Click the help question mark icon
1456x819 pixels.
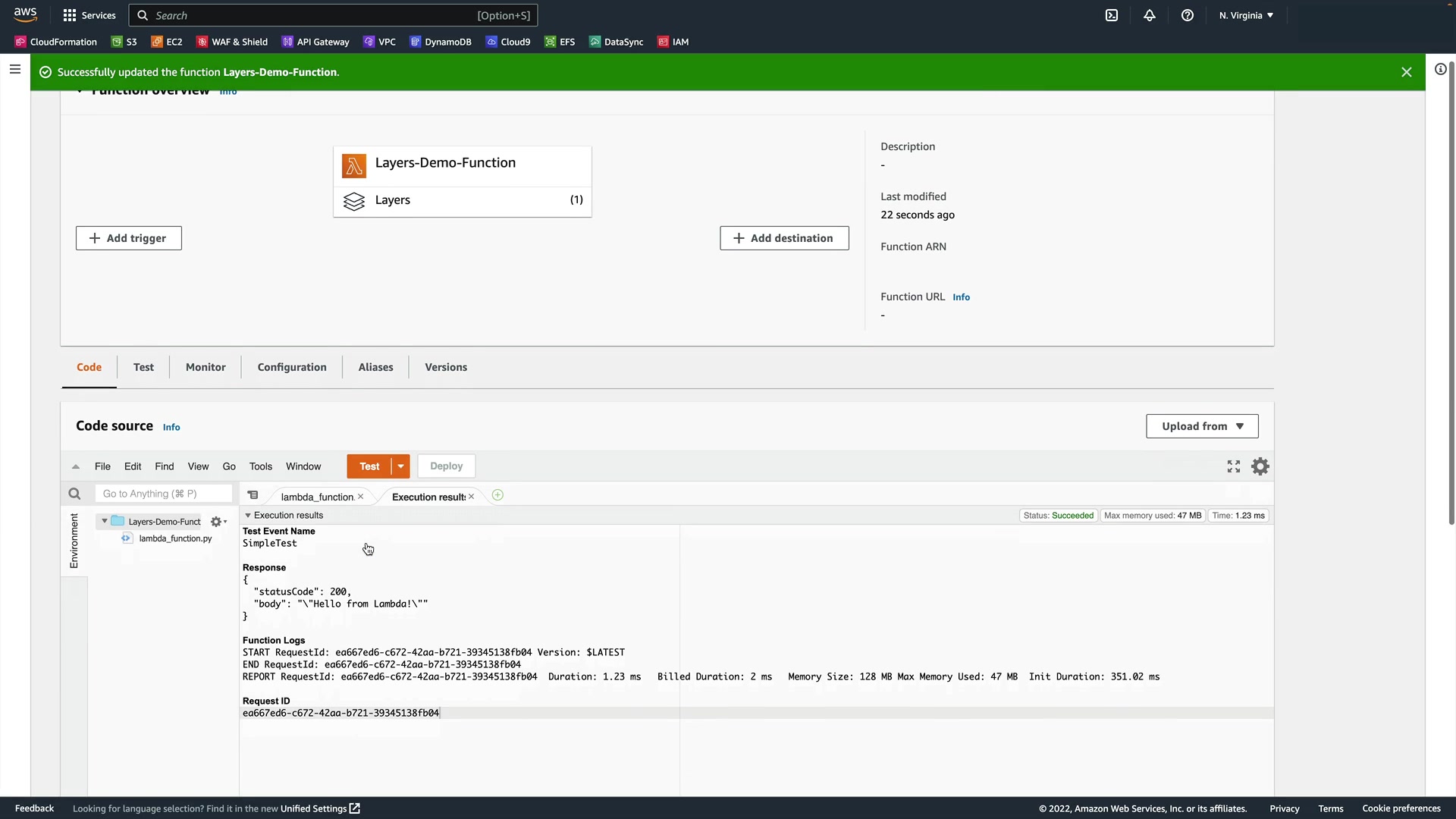click(x=1188, y=15)
